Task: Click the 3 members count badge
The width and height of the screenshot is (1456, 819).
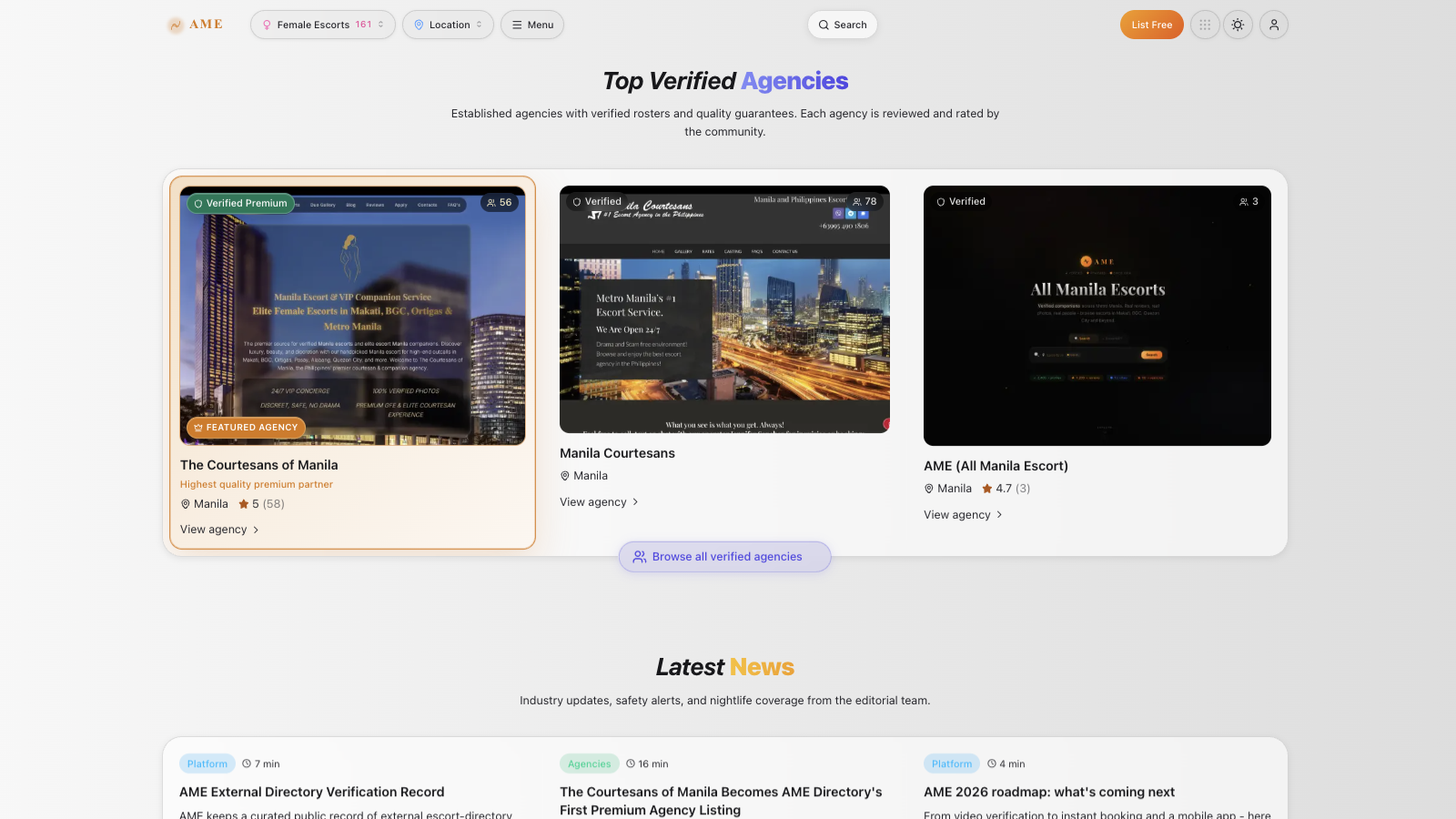Action: 1249,202
